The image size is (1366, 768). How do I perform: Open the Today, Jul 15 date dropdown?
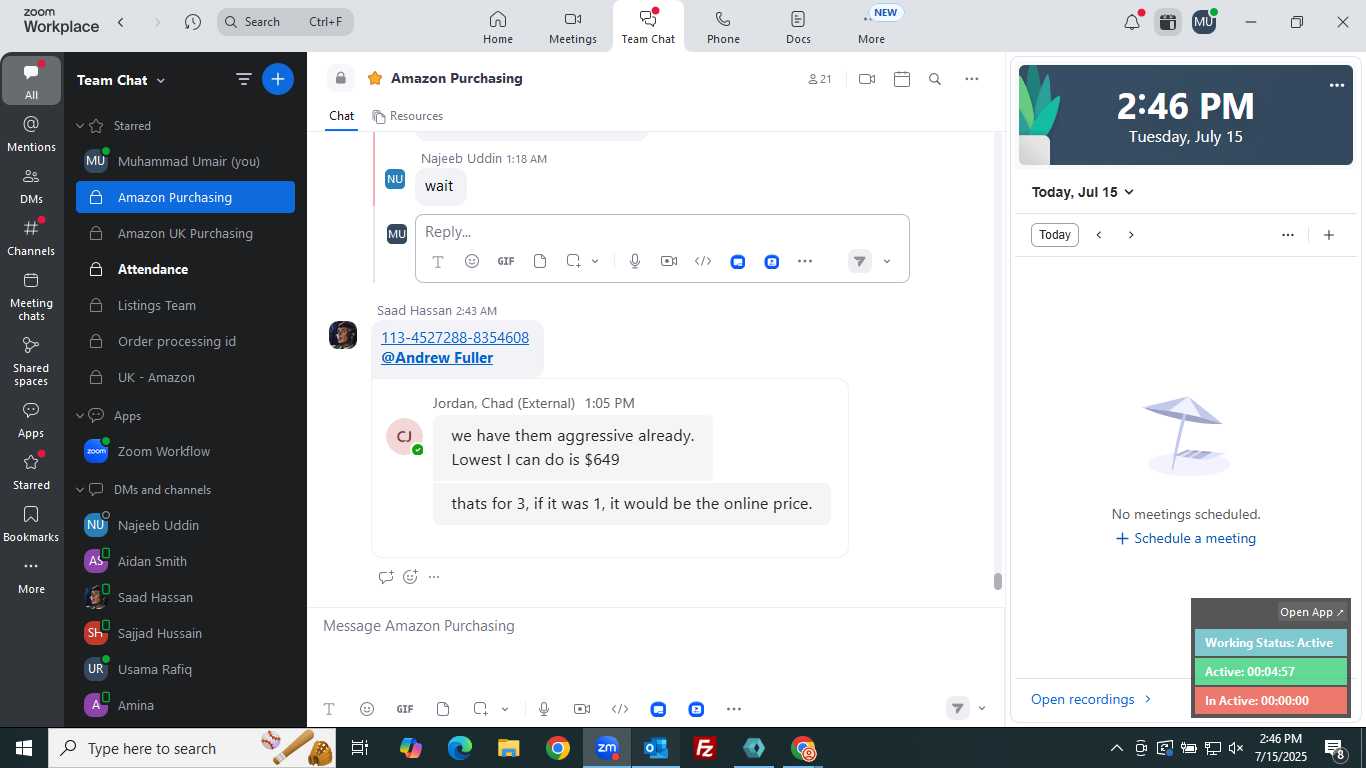tap(1083, 192)
